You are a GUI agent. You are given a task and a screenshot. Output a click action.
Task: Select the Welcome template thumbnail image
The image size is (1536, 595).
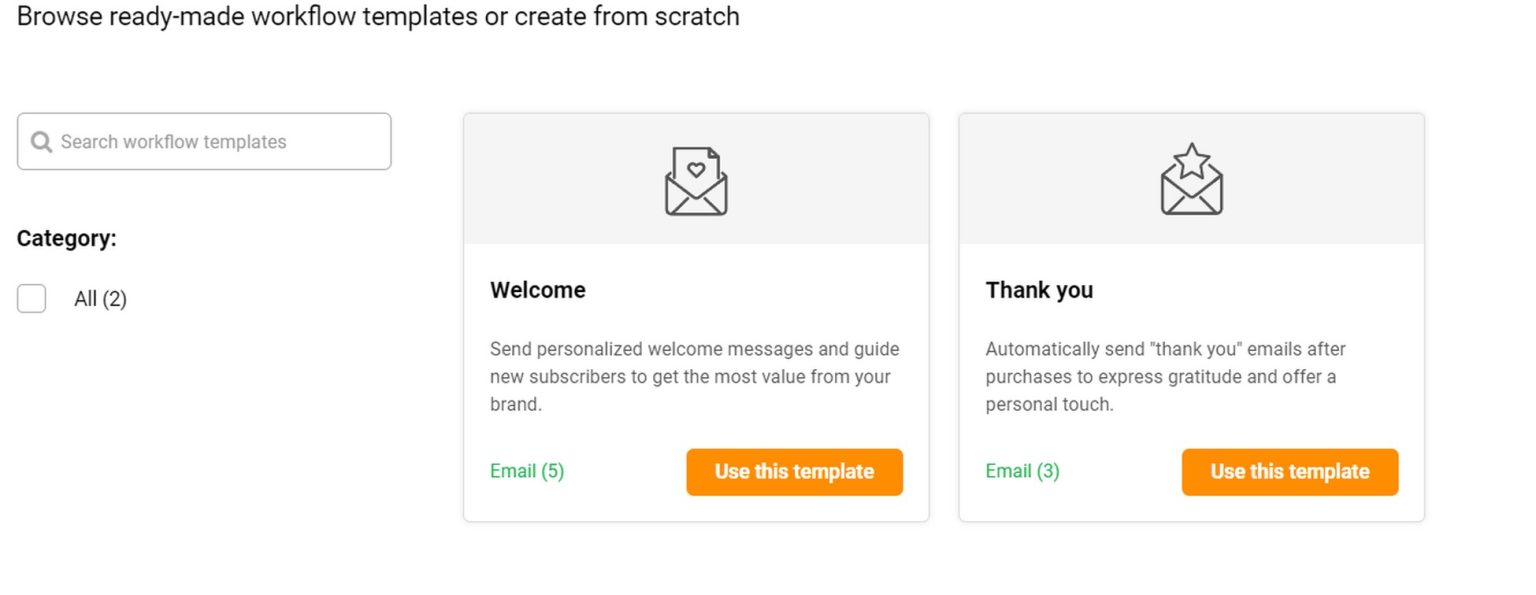(695, 178)
